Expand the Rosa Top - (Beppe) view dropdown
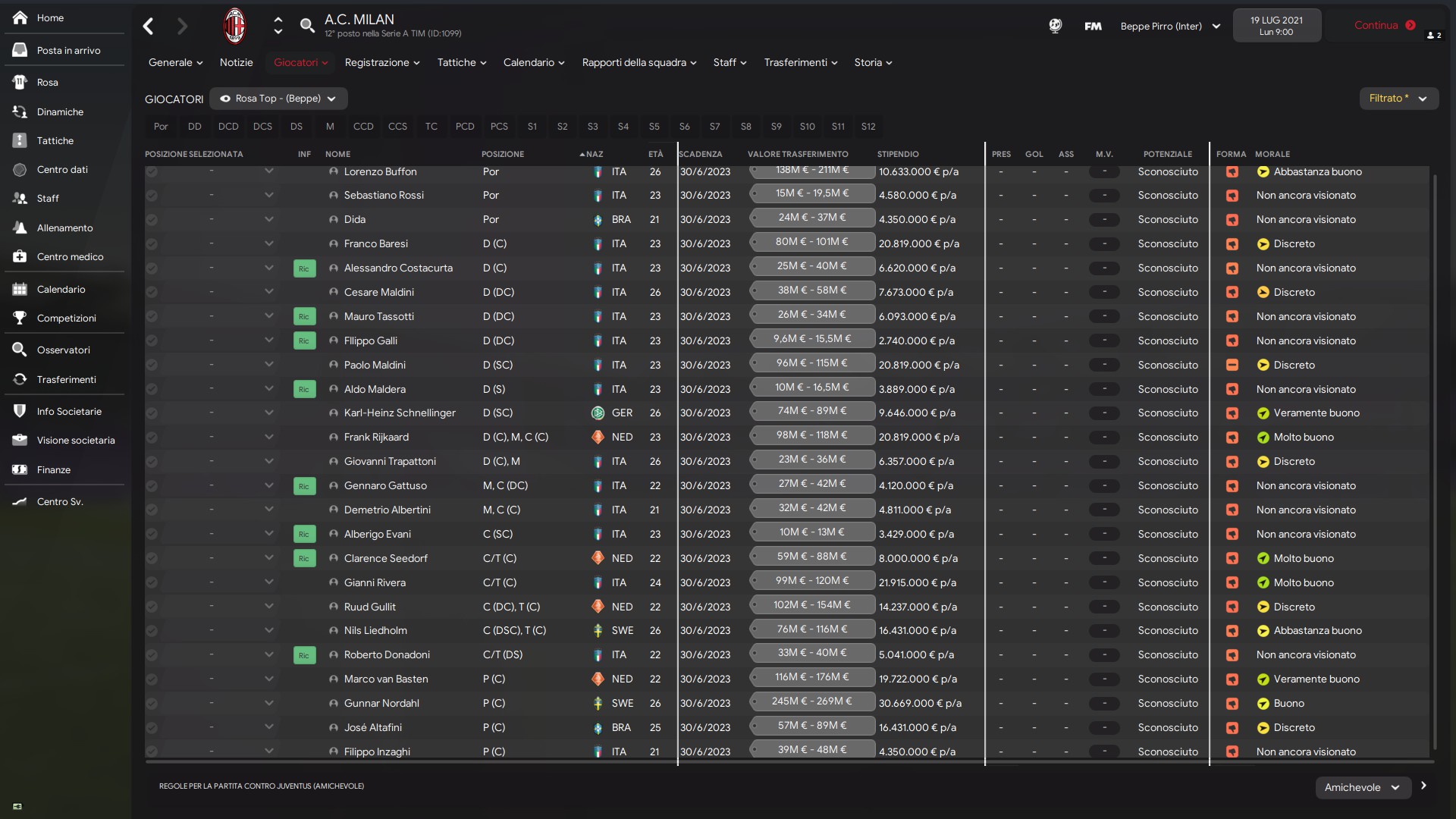 278,99
